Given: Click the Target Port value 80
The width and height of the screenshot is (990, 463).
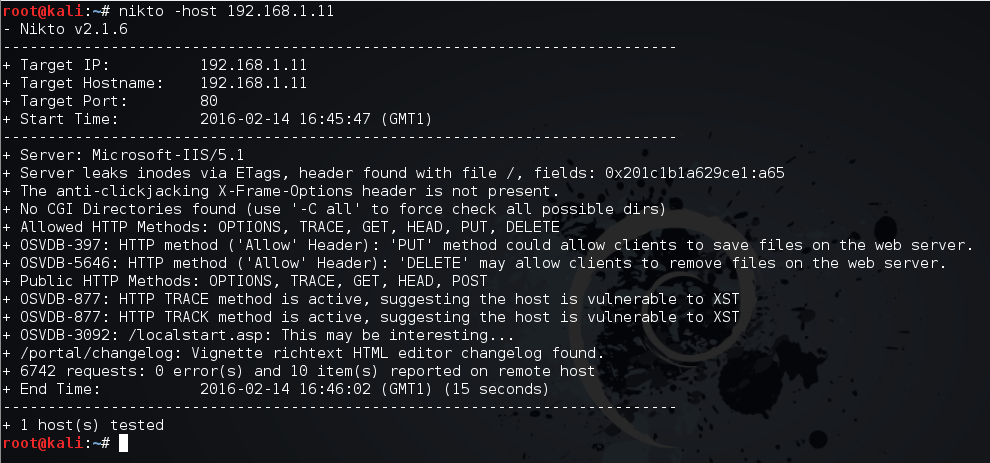Looking at the screenshot, I should coord(209,101).
